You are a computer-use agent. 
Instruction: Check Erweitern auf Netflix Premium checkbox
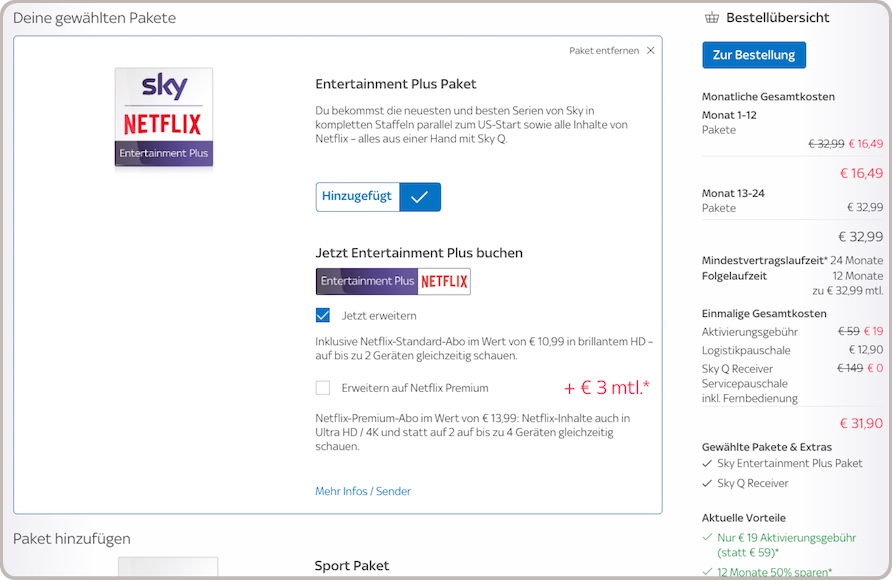click(x=323, y=388)
